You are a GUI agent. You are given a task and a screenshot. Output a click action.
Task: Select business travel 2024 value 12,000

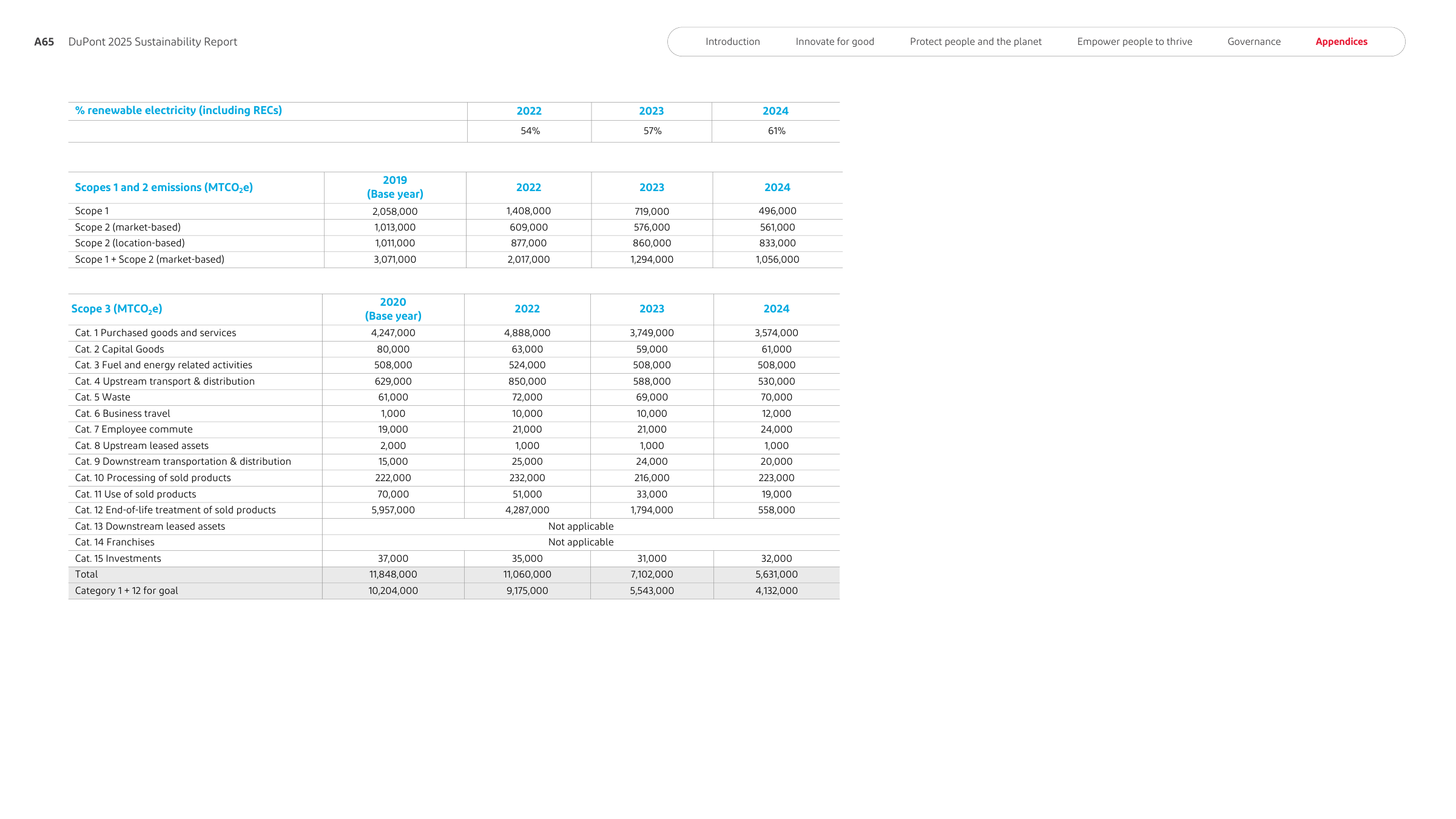(x=777, y=414)
